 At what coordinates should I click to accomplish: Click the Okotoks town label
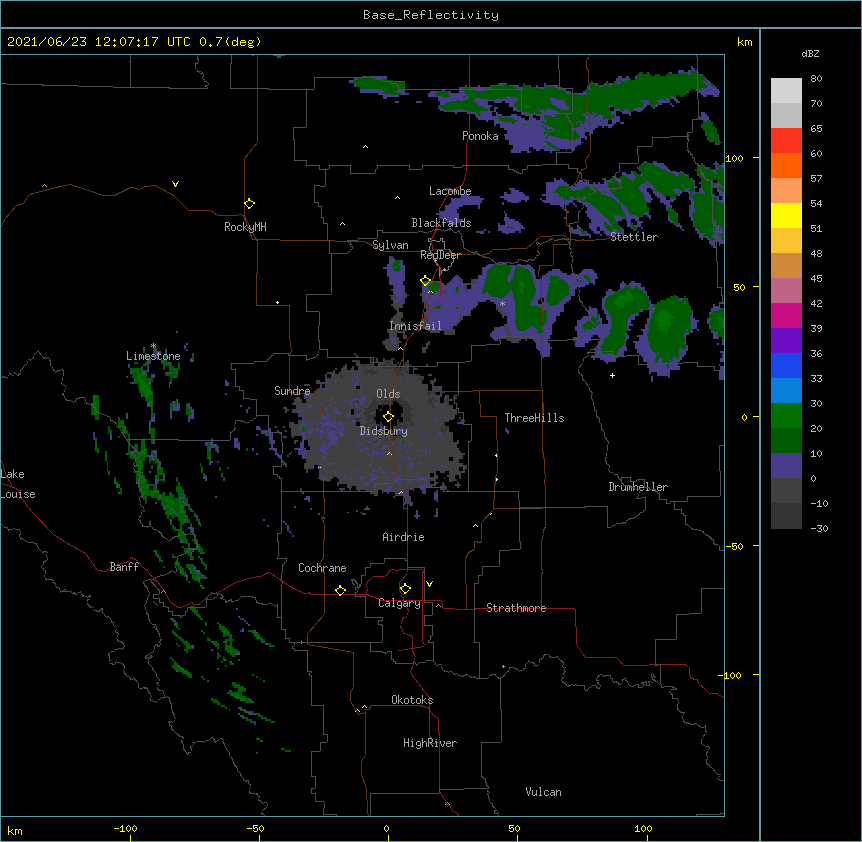click(x=412, y=700)
